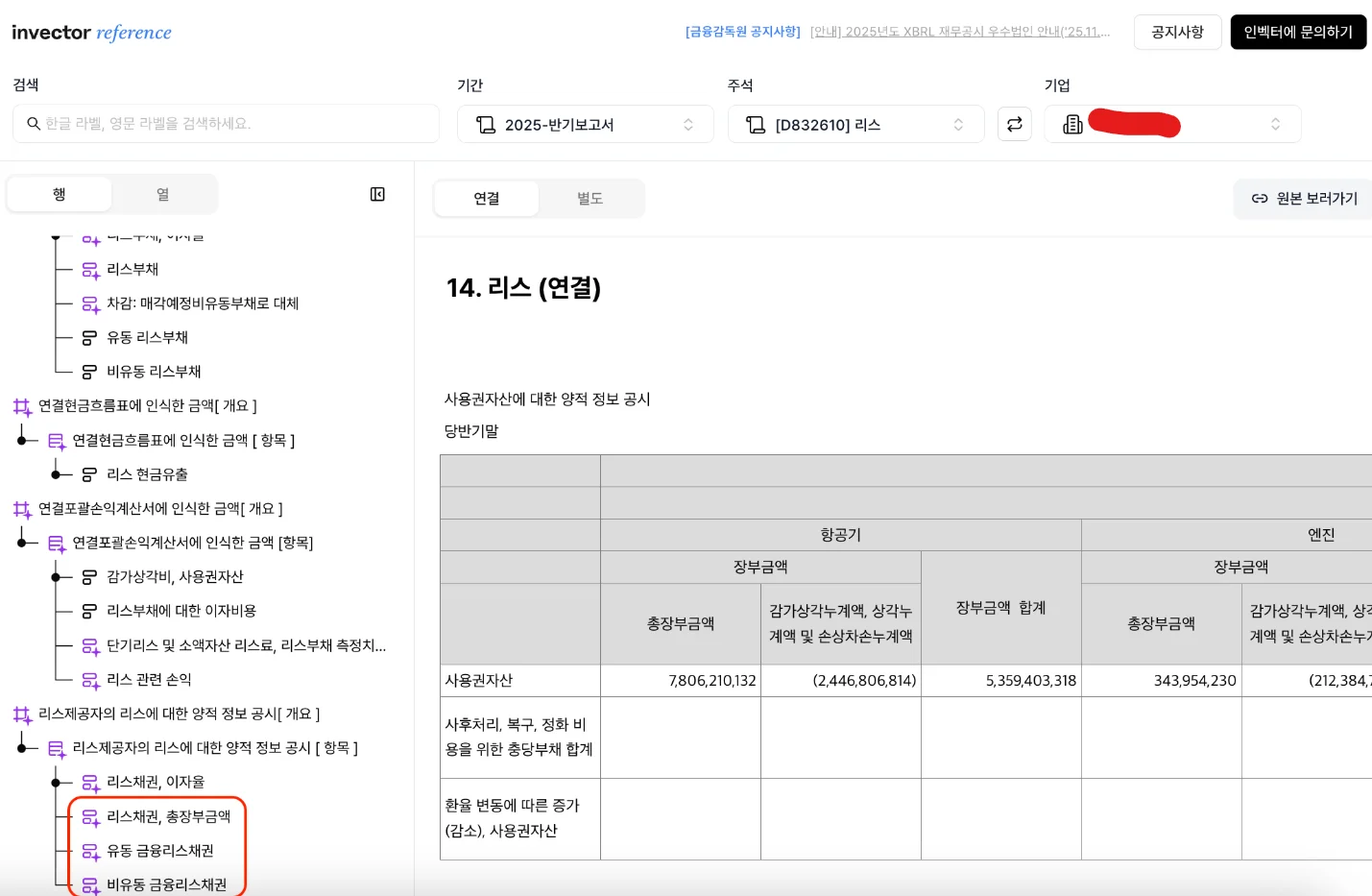Viewport: 1372px width, 896px height.
Task: Select the 행 tab
Action: pos(60,195)
